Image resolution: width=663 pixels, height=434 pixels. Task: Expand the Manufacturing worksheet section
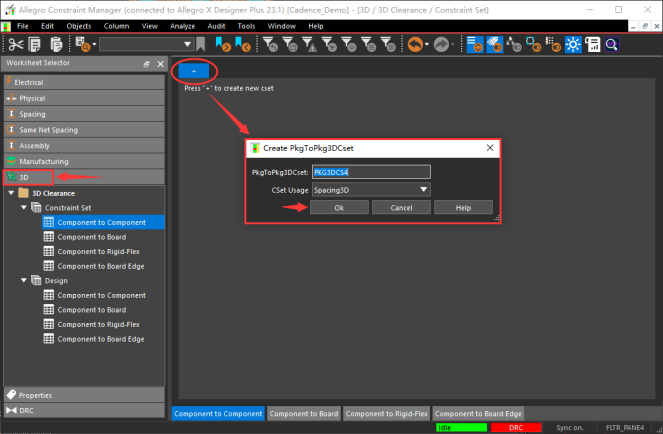click(x=84, y=161)
